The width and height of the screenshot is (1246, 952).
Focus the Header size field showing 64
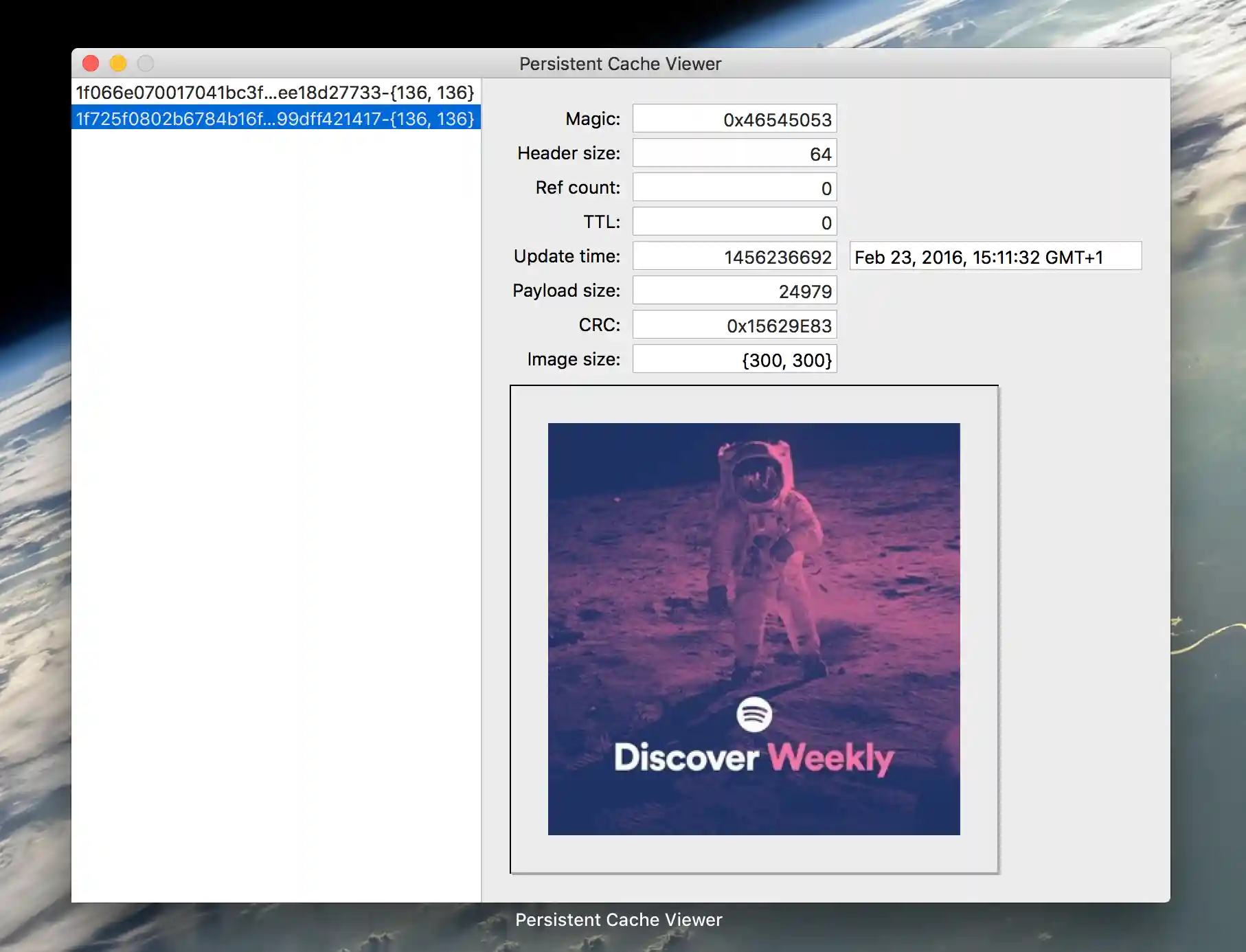(x=734, y=154)
